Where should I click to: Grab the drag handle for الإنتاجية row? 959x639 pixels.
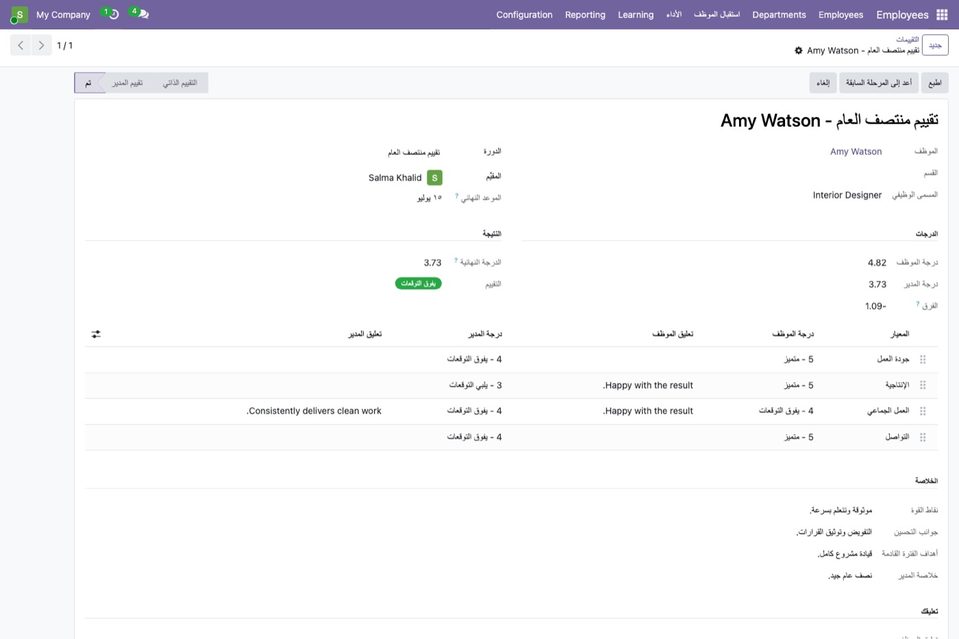point(923,385)
